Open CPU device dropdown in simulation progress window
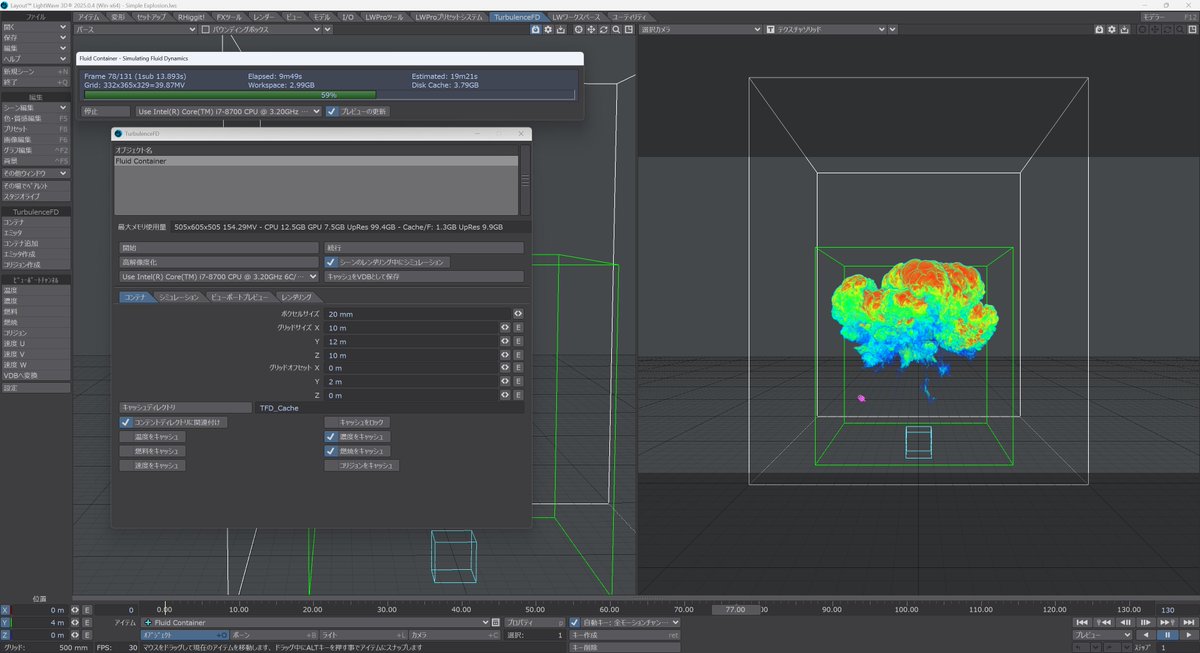1200x653 pixels. 228,111
